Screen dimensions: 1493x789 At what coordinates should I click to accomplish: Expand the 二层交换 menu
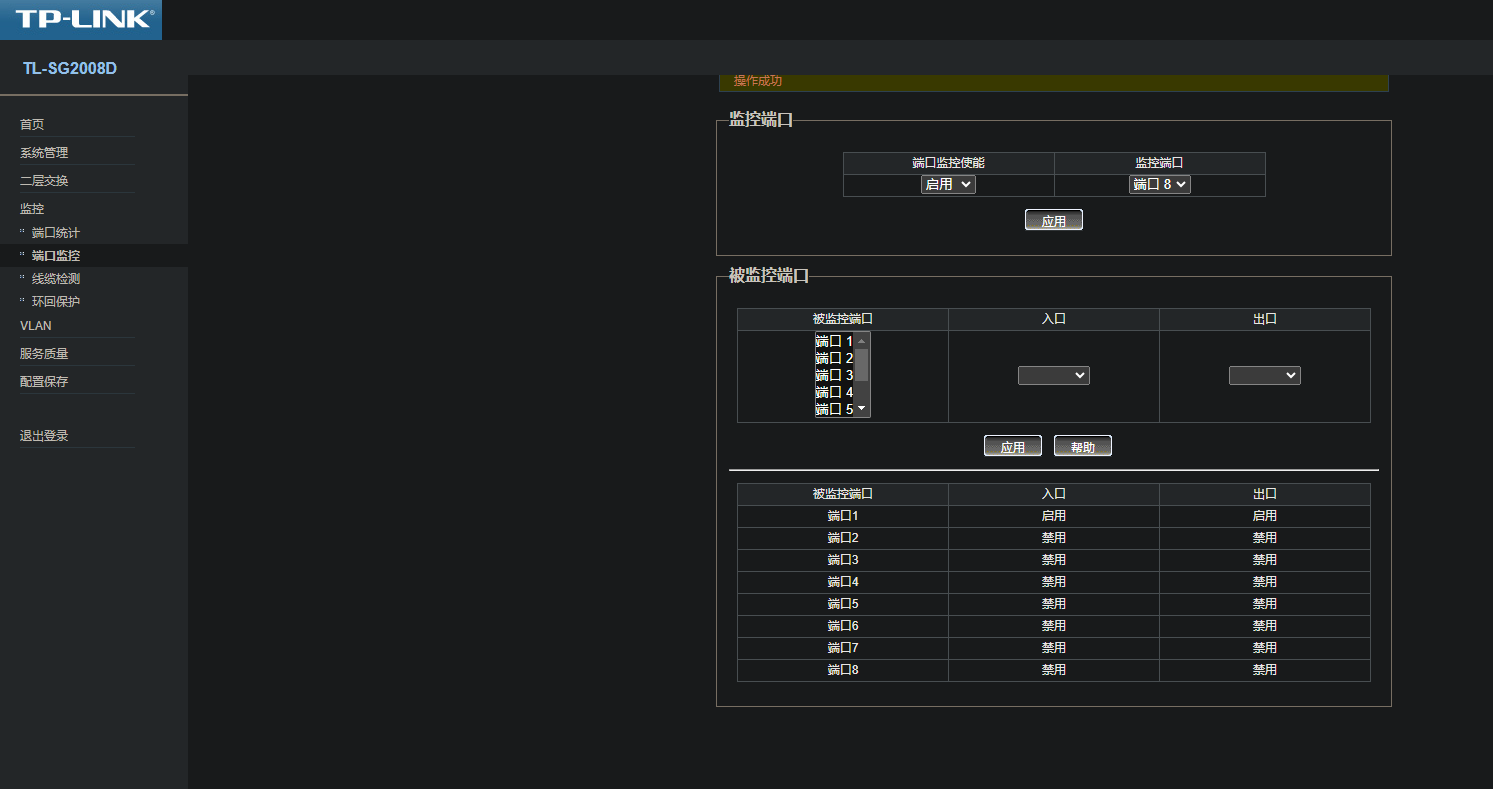[44, 181]
